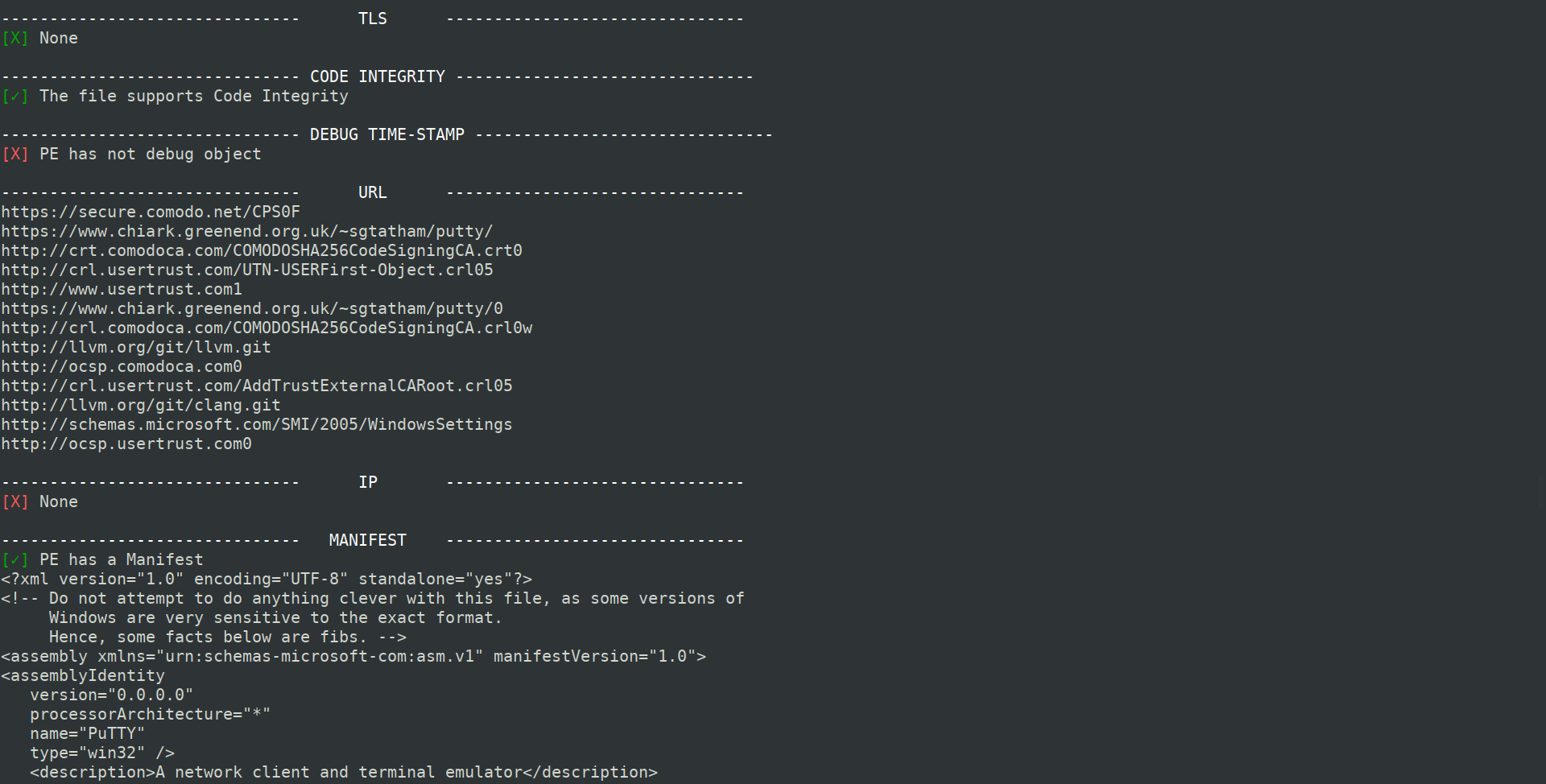Click the COMODOSHA256CodeSigningCA.crt0 URL
1546x784 pixels.
(x=262, y=250)
